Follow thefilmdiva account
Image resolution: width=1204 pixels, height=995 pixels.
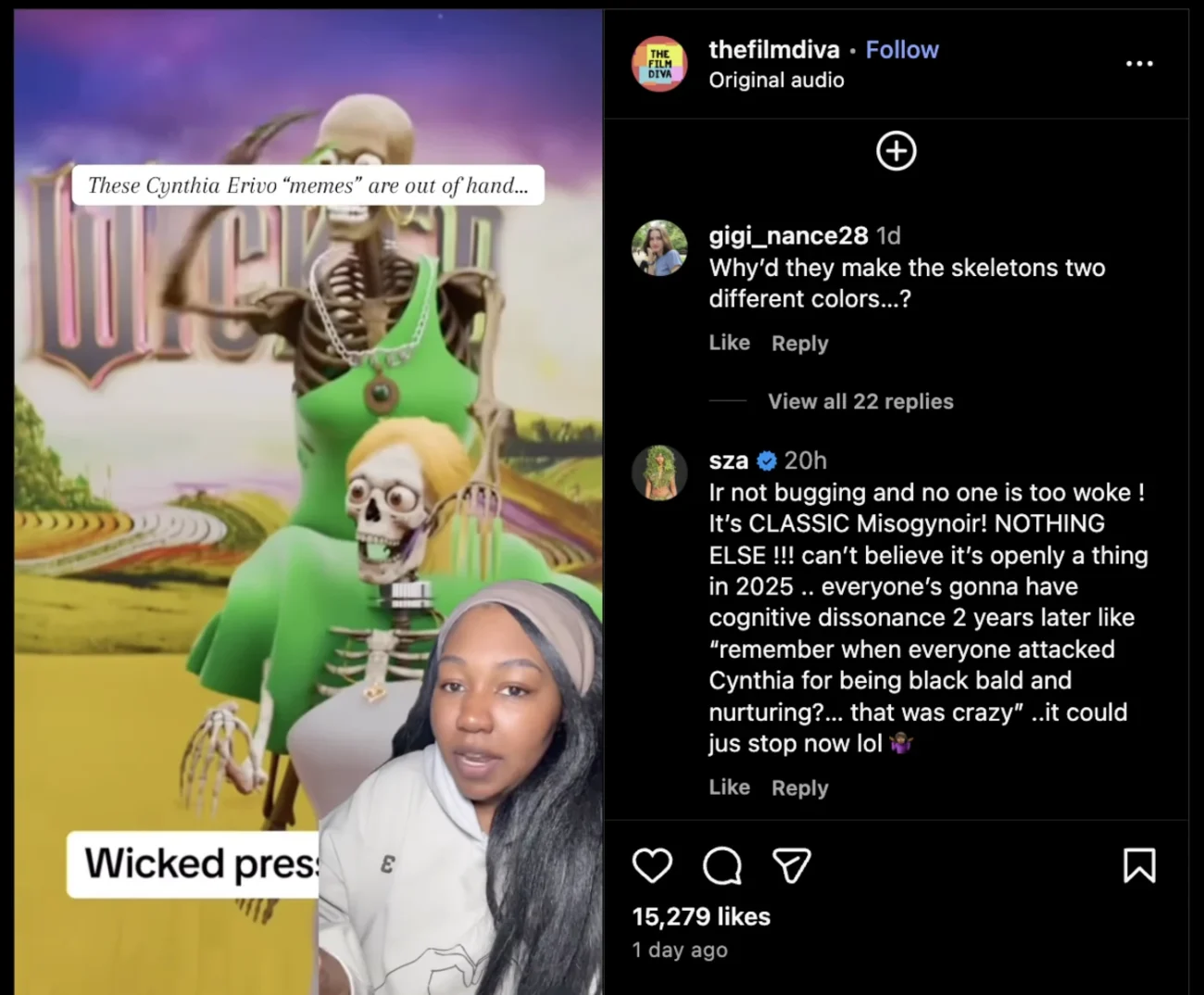902,50
